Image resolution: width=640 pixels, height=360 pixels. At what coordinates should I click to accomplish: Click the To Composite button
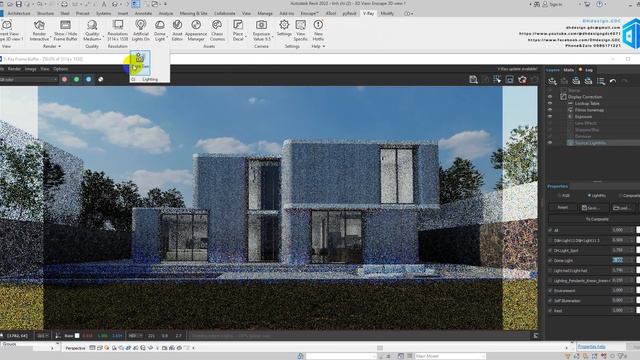tap(597, 219)
